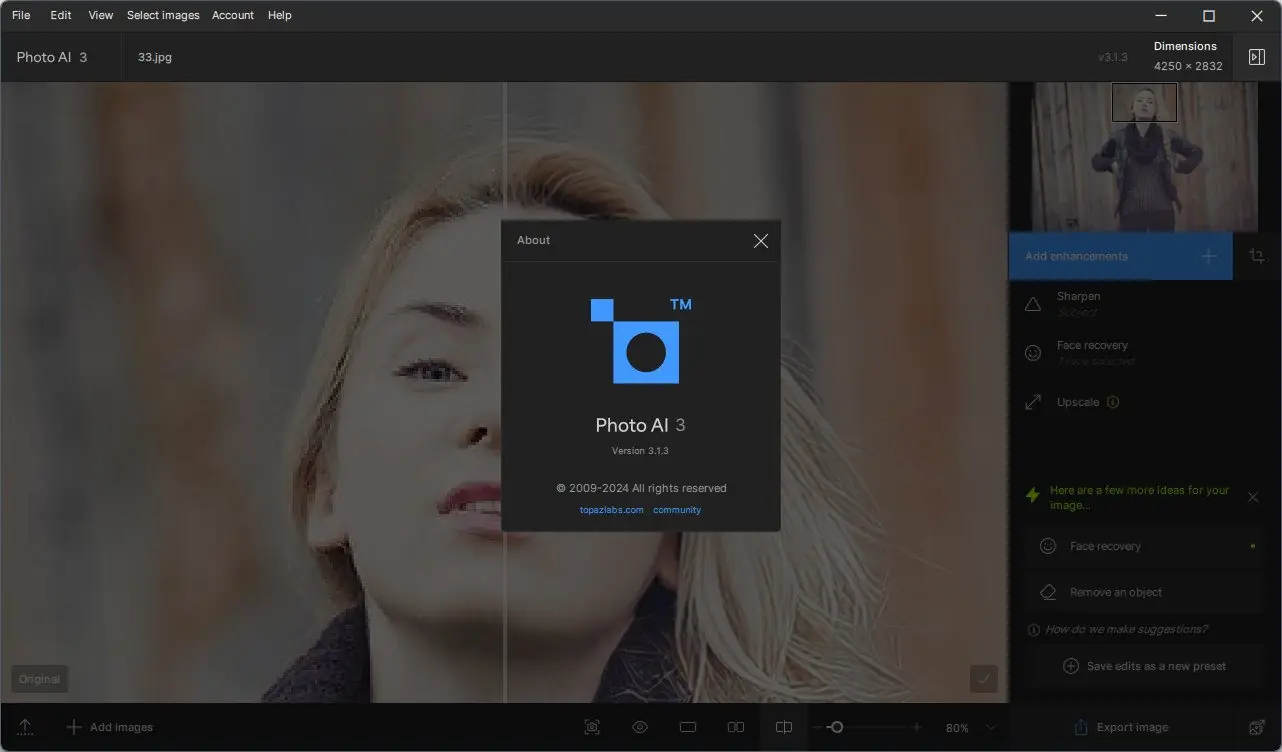Switch to side-by-side view layout
The image size is (1282, 752).
pyautogui.click(x=736, y=727)
